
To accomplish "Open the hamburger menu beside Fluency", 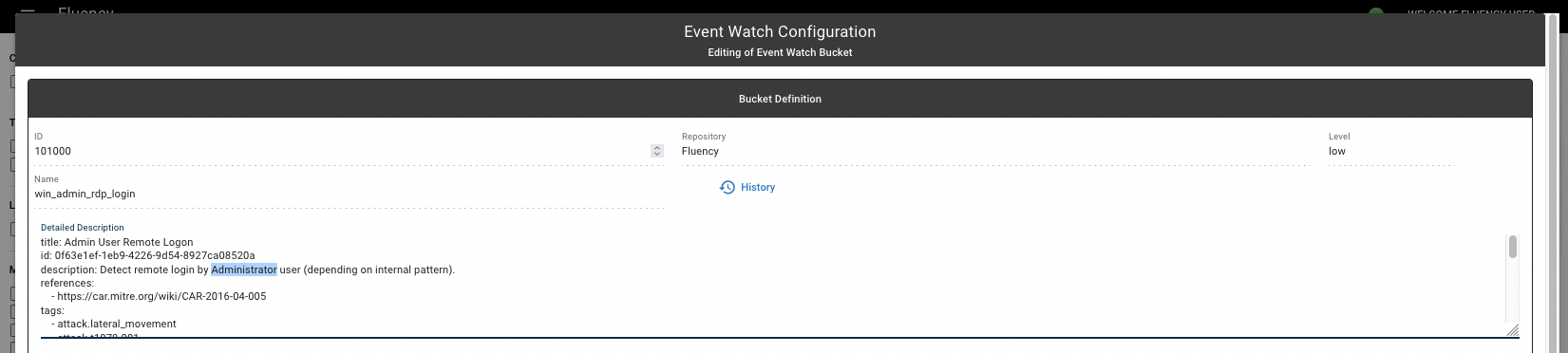I will 27,13.
